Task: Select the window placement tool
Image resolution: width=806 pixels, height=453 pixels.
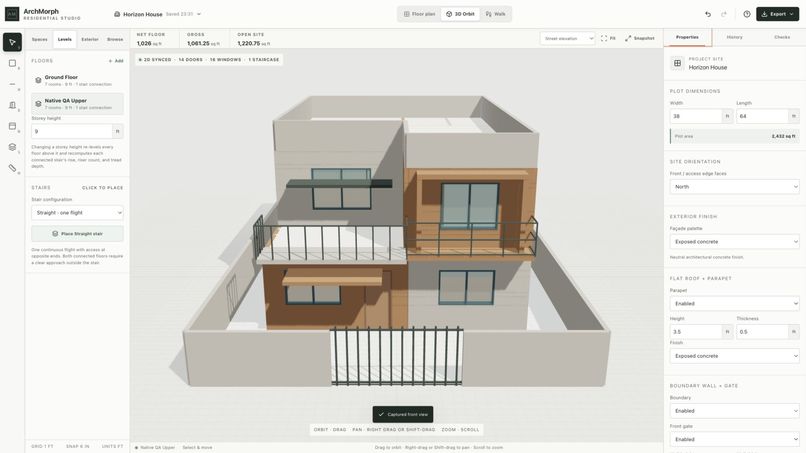Action: coord(12,126)
